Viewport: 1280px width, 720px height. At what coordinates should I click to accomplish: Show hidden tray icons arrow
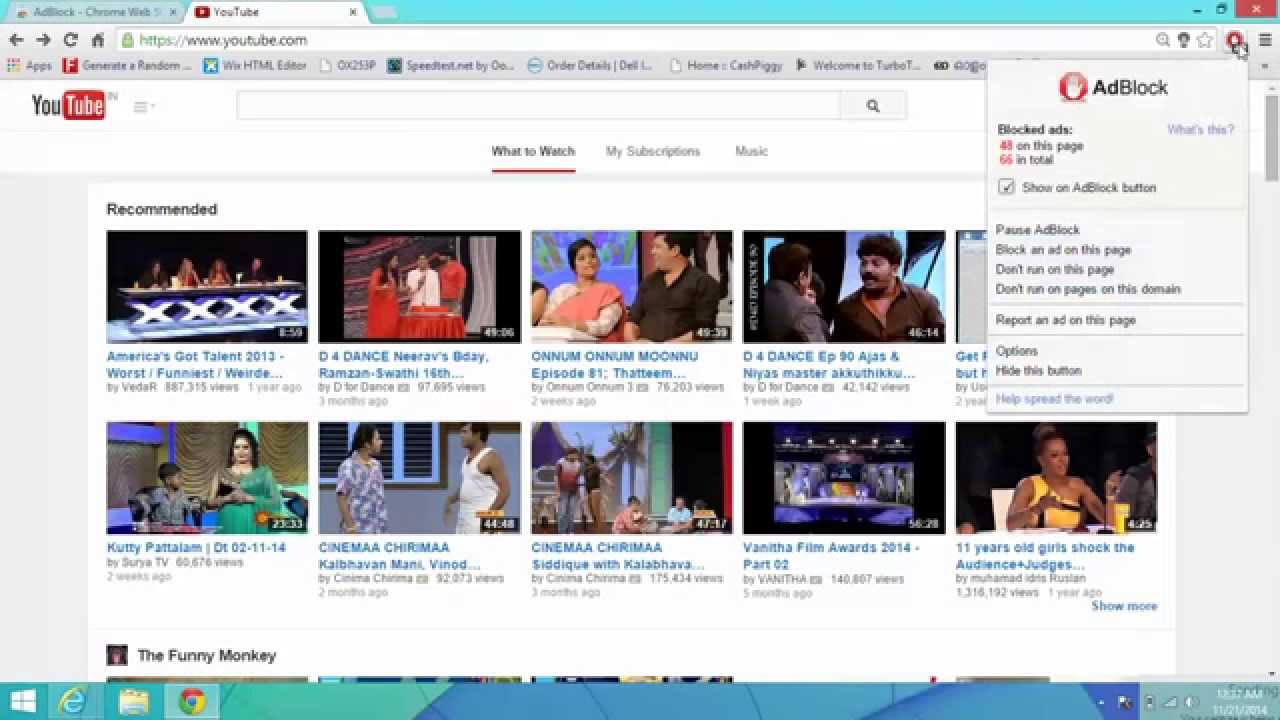click(1101, 702)
